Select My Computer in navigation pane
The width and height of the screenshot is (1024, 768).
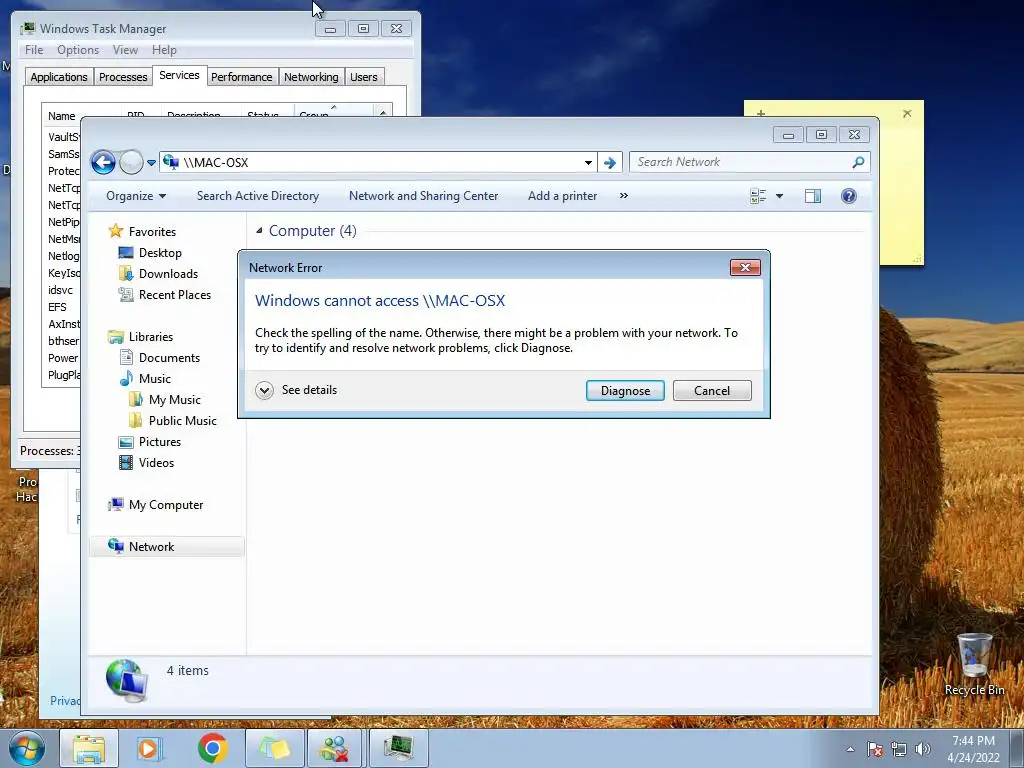(x=166, y=505)
